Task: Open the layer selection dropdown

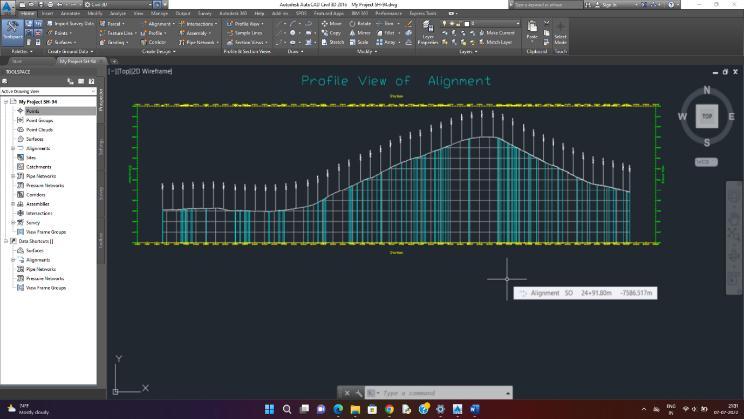Action: coord(517,23)
